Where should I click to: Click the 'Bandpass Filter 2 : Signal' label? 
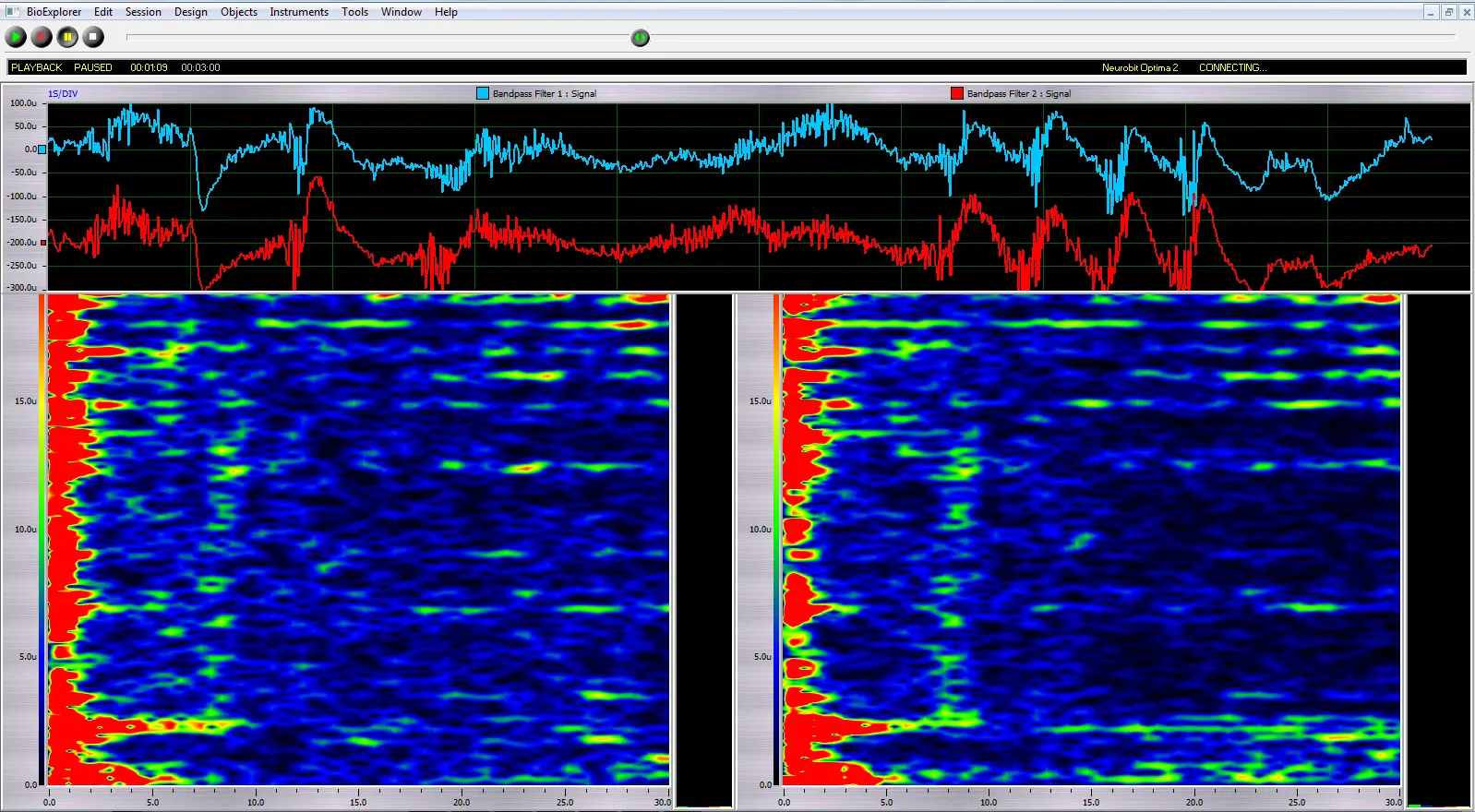(1019, 94)
